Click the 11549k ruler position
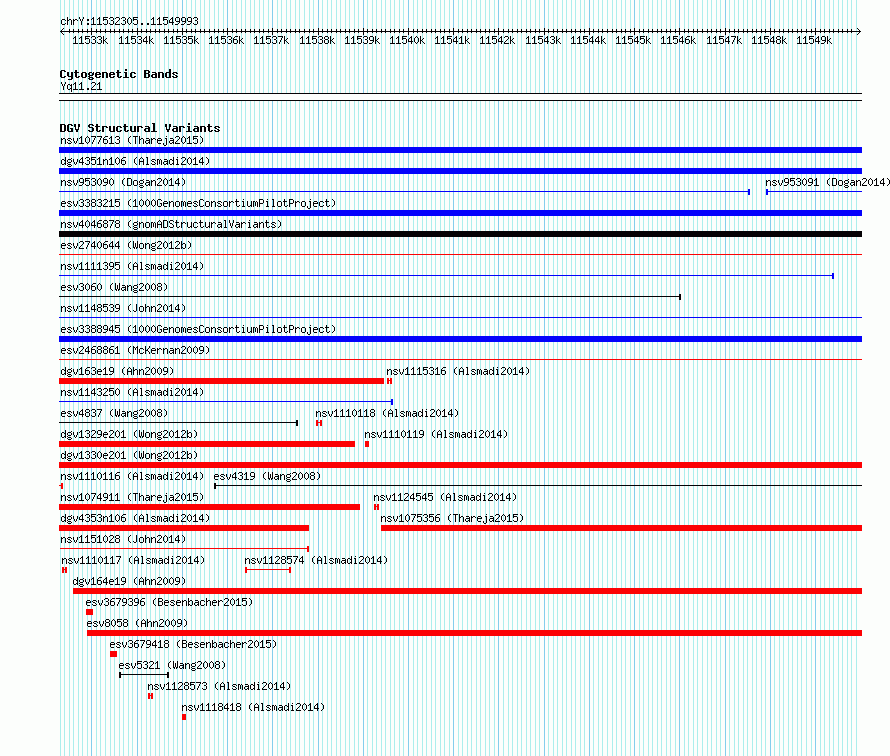 [814, 40]
